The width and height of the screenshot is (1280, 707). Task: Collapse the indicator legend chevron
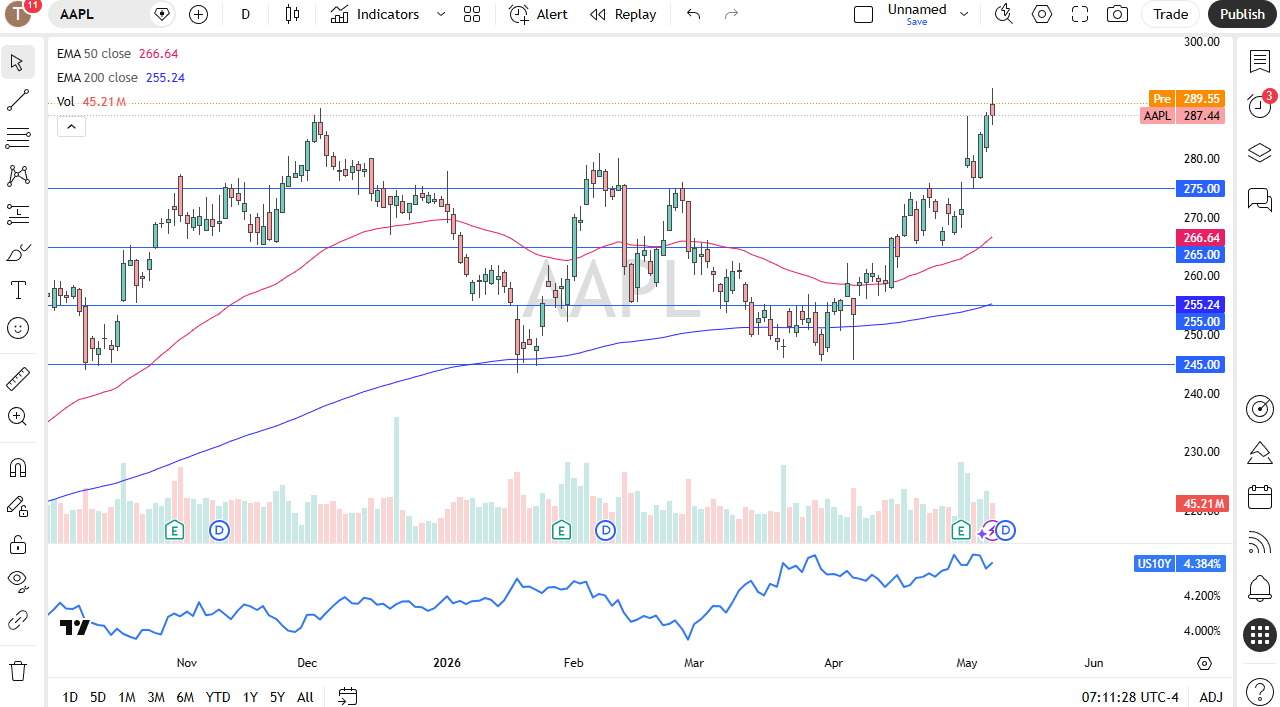tap(72, 126)
